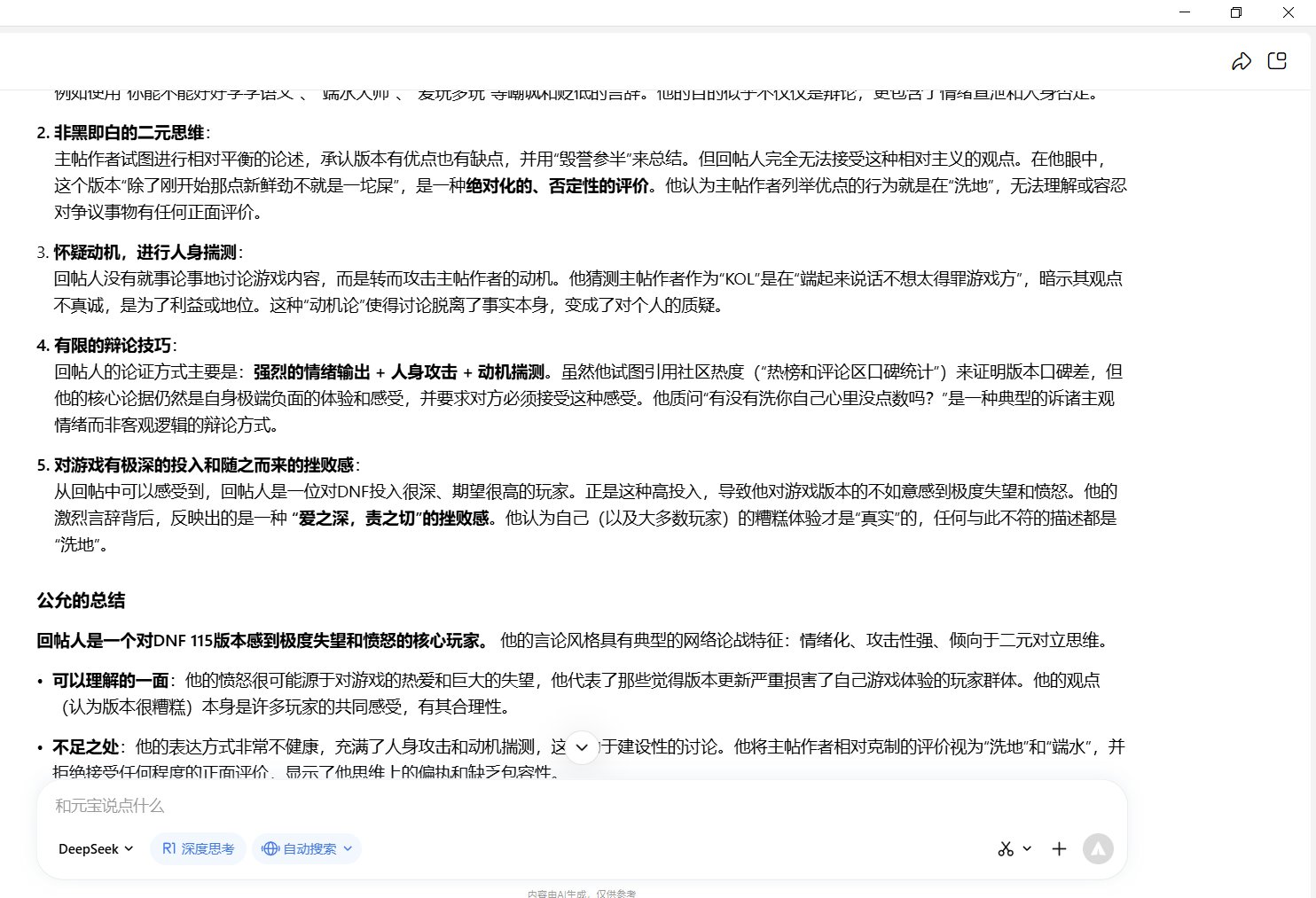Open the DeepSeek model dropdown

[x=96, y=848]
